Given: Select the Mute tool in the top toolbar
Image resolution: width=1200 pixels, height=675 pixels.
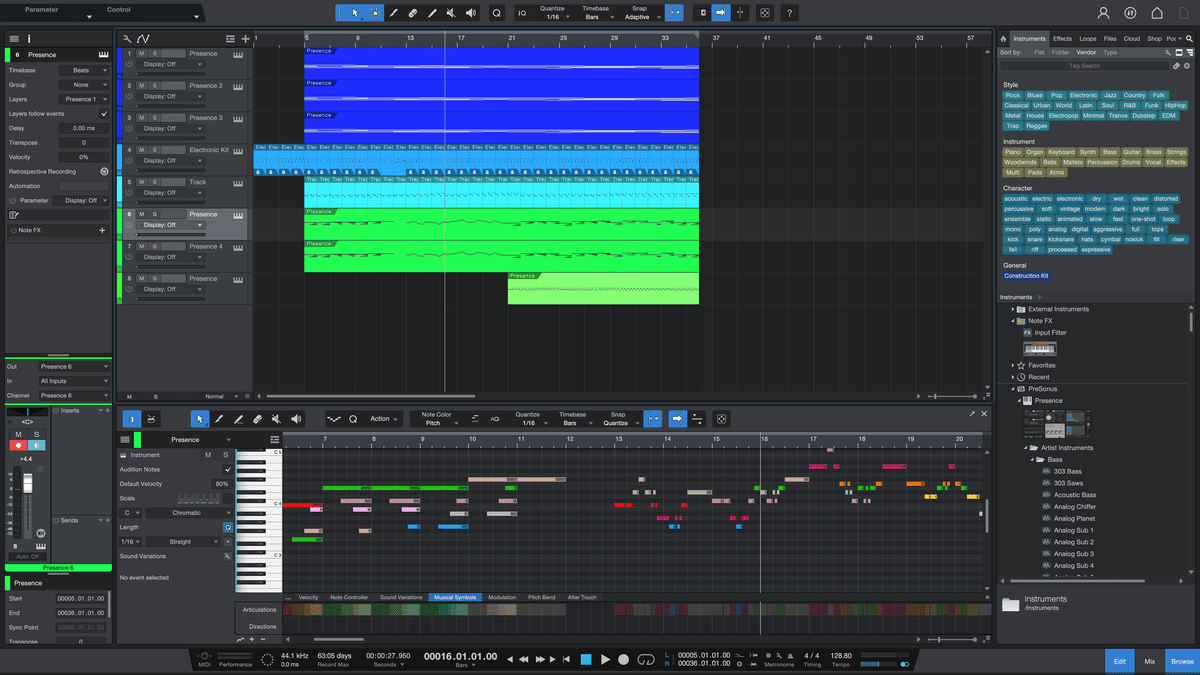Looking at the screenshot, I should tap(451, 13).
